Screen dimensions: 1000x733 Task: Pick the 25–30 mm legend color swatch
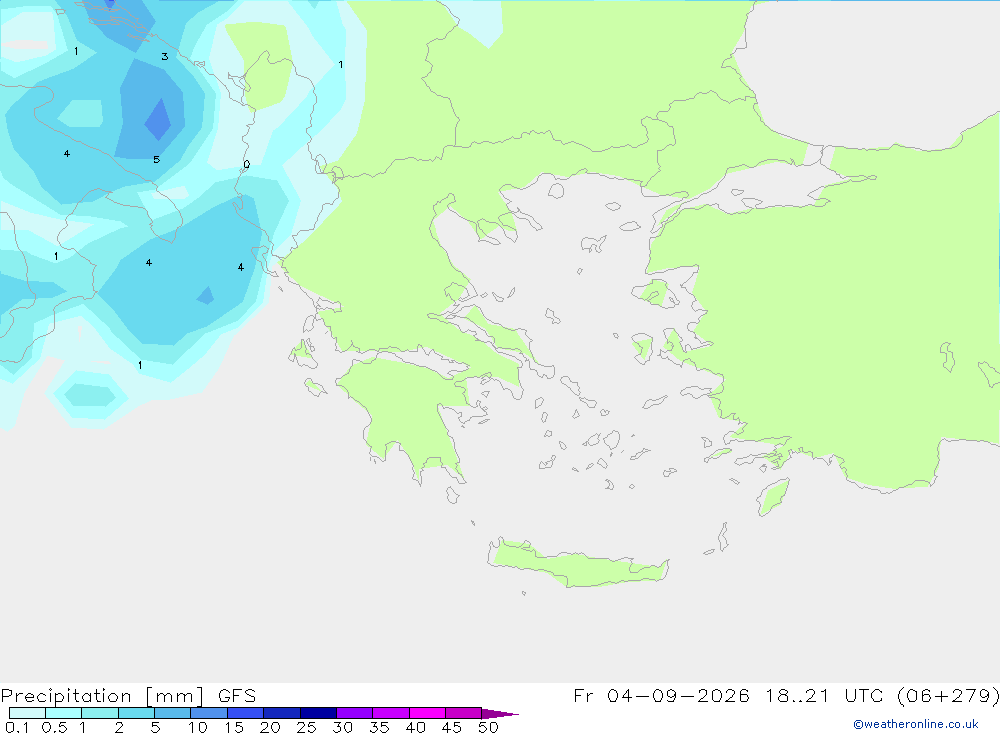(318, 713)
